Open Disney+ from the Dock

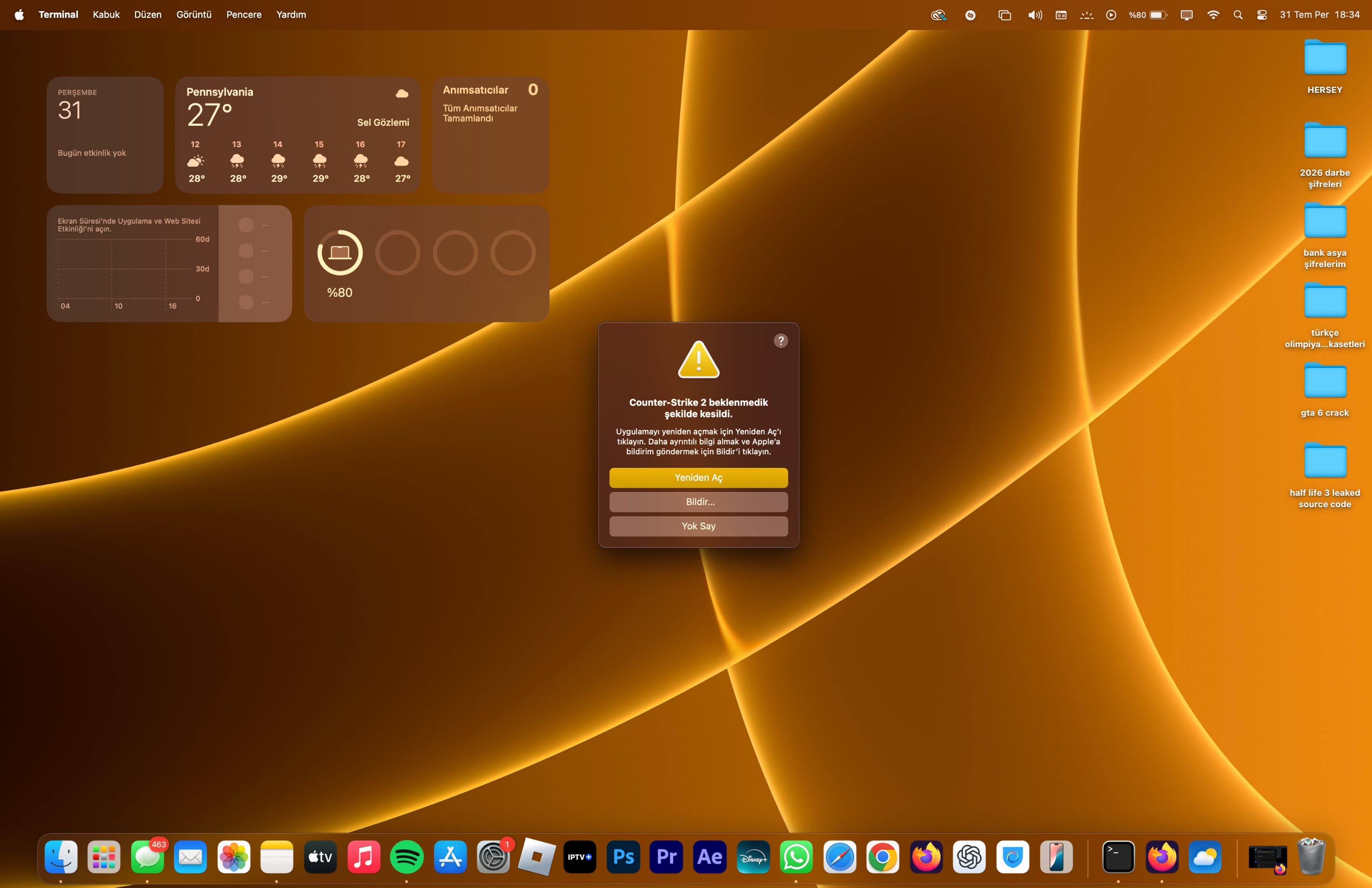point(753,857)
